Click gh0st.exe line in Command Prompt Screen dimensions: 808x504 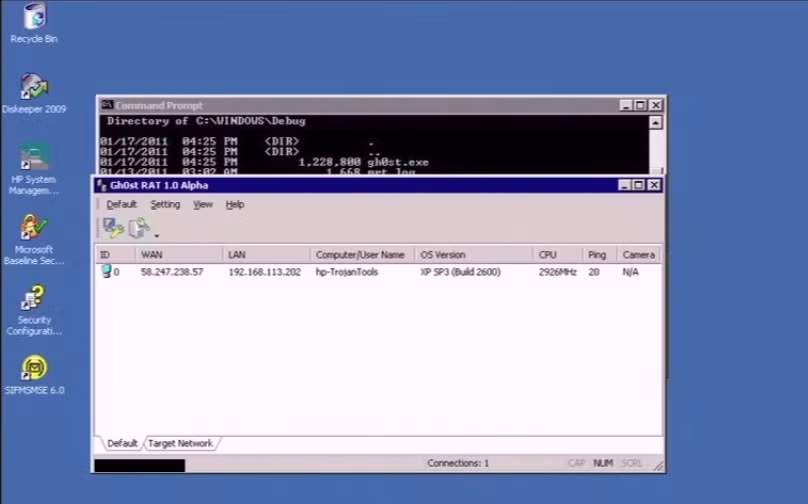click(x=264, y=162)
